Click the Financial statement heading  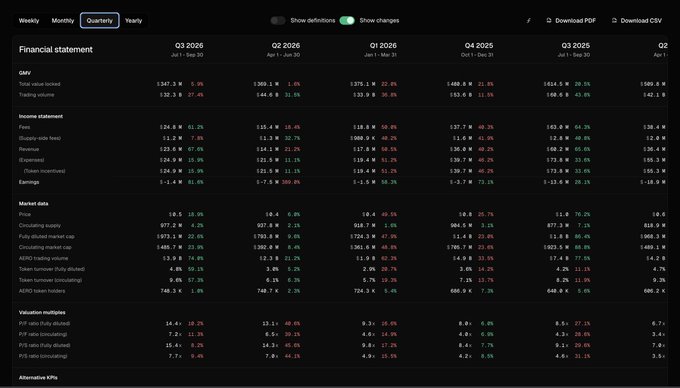(x=56, y=49)
